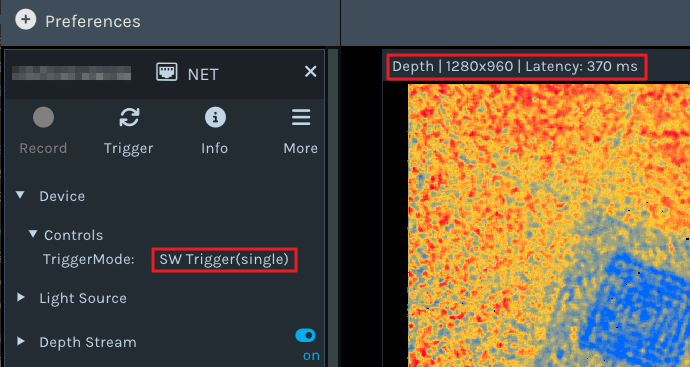Click the panel's vertical scrollbar
Viewport: 690px width, 367px height.
pyautogui.click(x=333, y=208)
